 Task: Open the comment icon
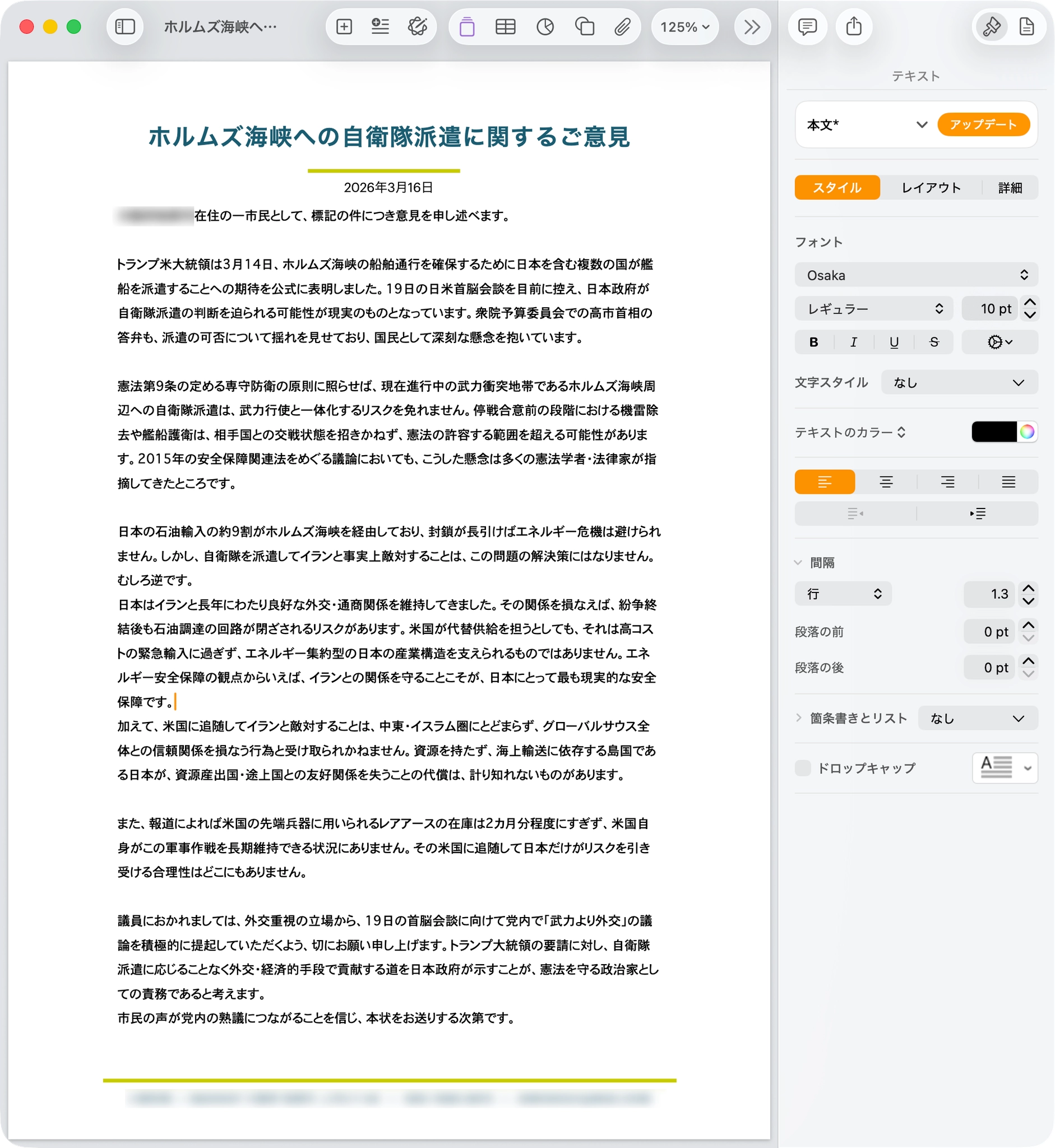pyautogui.click(x=807, y=27)
